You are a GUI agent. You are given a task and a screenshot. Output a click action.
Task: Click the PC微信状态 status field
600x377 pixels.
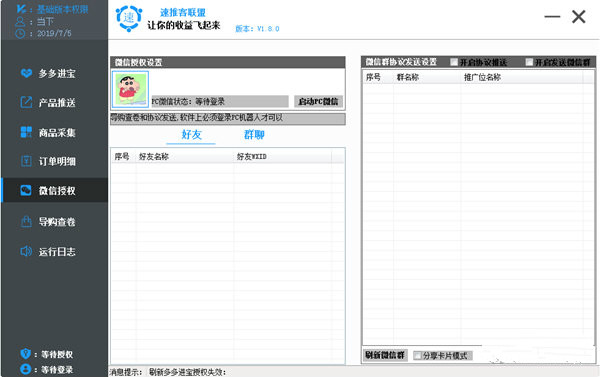click(220, 101)
